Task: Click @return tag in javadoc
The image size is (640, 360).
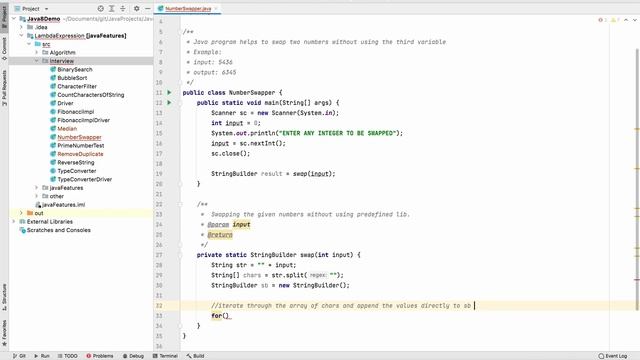Action: (220, 235)
